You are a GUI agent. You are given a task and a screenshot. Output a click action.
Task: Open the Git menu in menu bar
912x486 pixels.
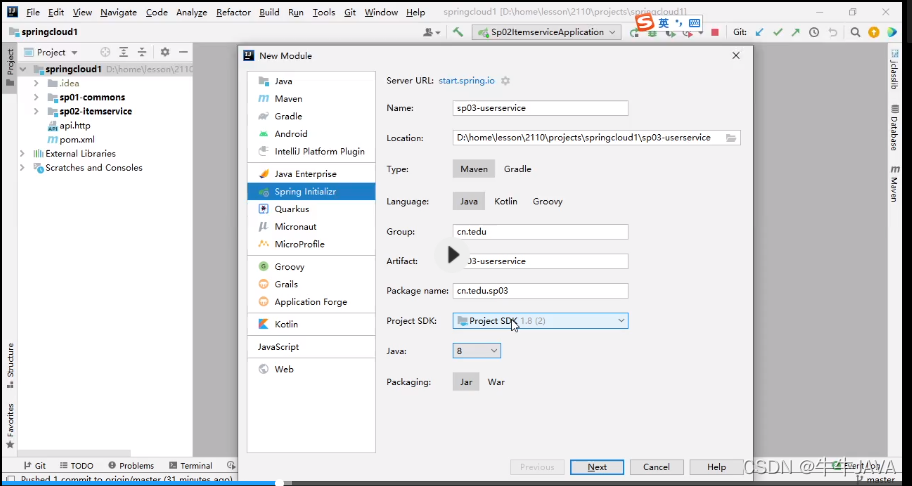click(x=350, y=12)
